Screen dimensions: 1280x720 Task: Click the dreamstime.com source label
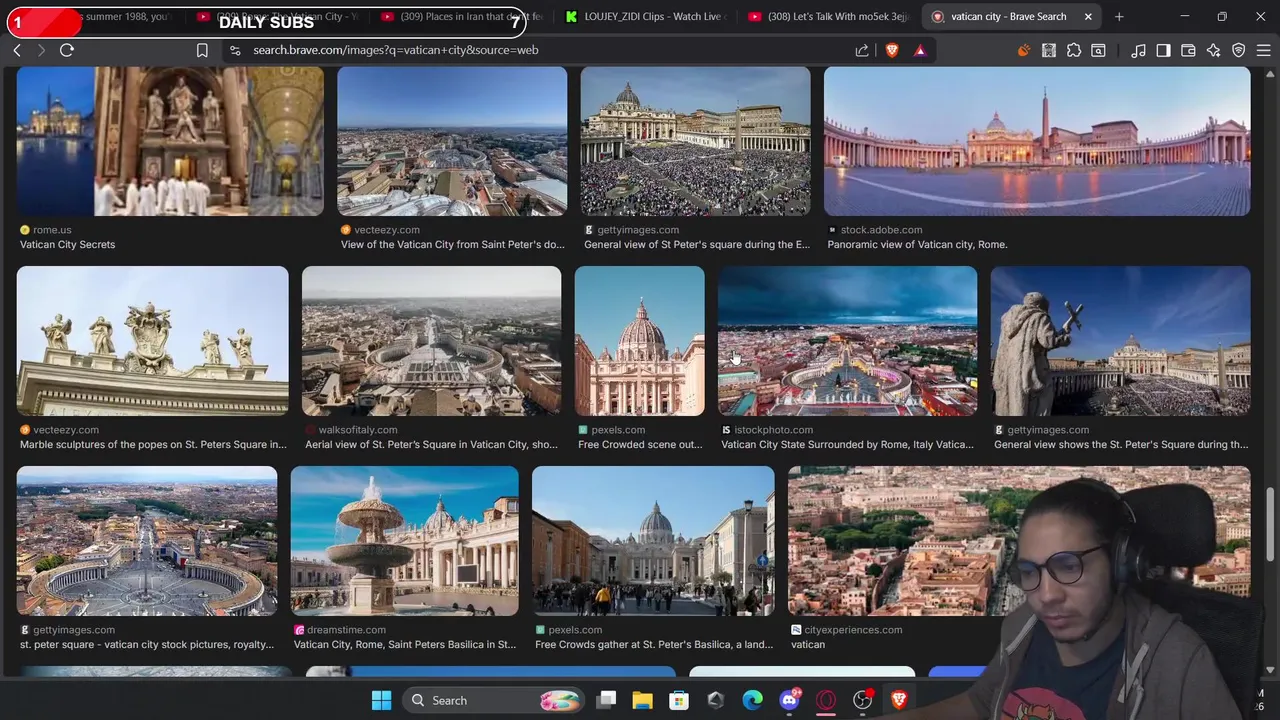346,630
